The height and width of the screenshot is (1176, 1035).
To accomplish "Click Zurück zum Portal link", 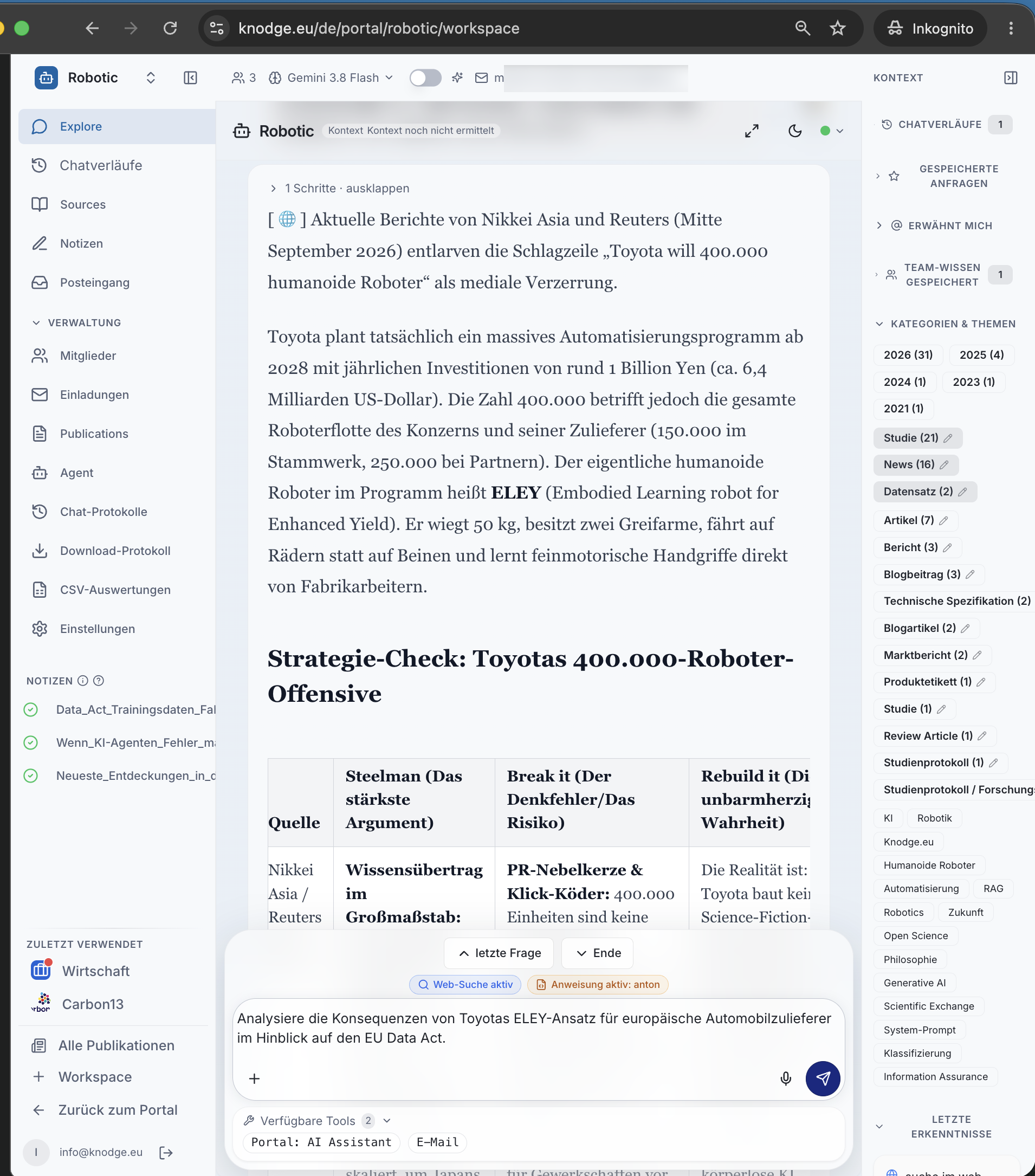I will coord(105,1110).
